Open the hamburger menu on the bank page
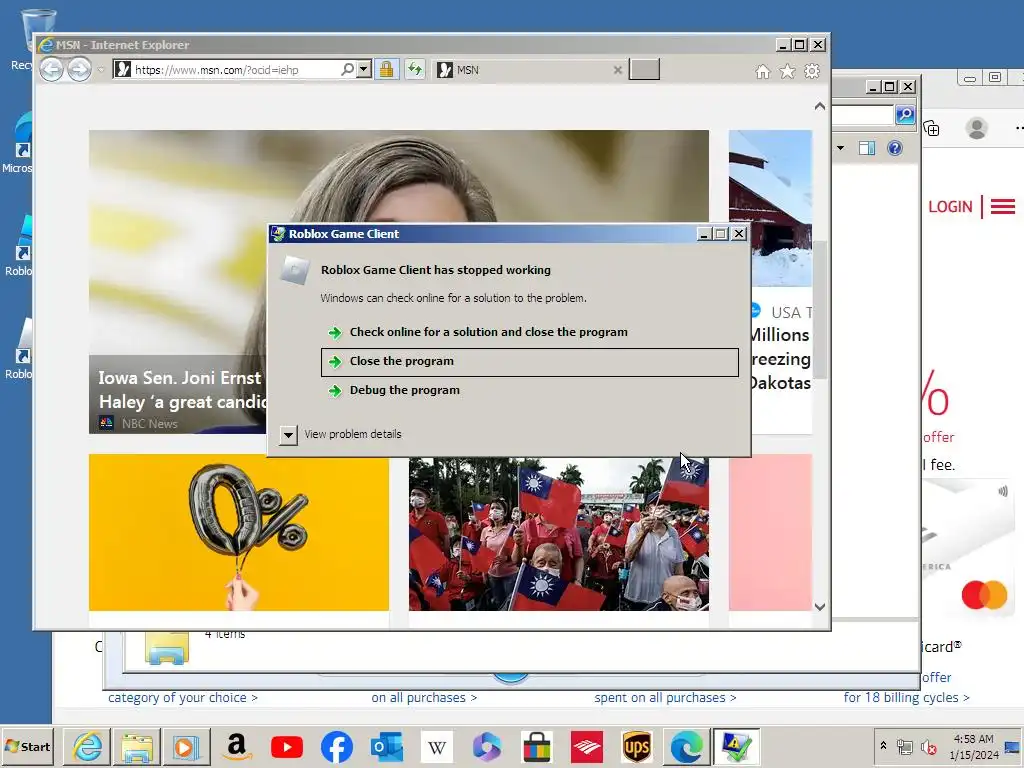This screenshot has width=1024, height=768. point(1002,207)
